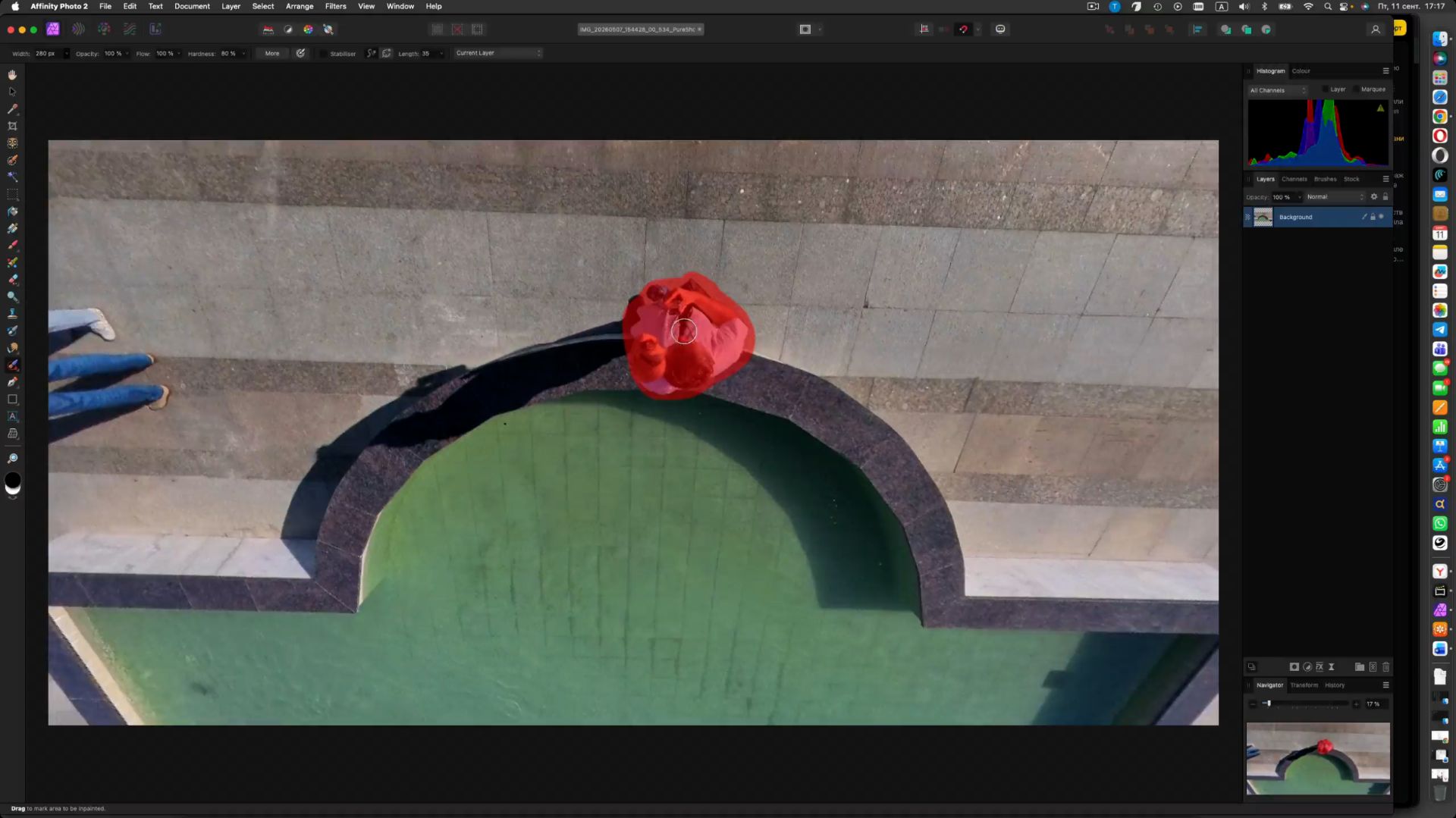Apply Auto Levels from toolbar

(268, 30)
